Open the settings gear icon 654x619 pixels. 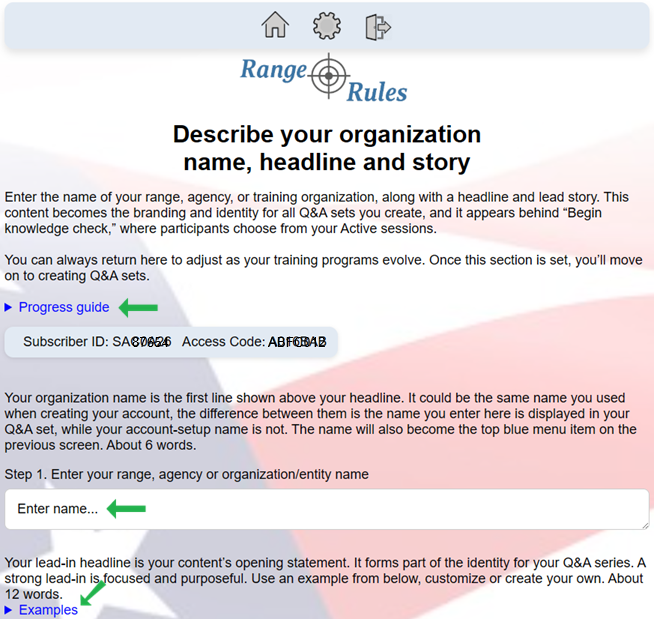(327, 26)
